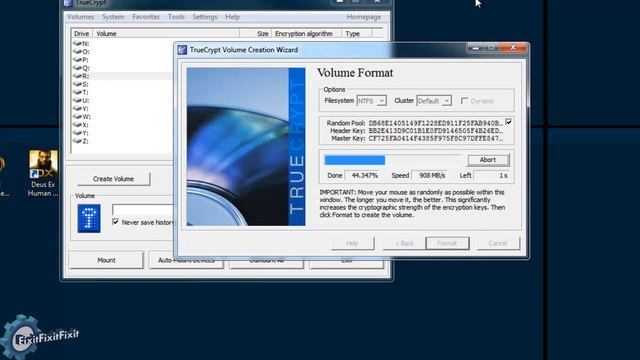Click the Size column header
Viewport: 640px width, 360px height.
[256, 33]
